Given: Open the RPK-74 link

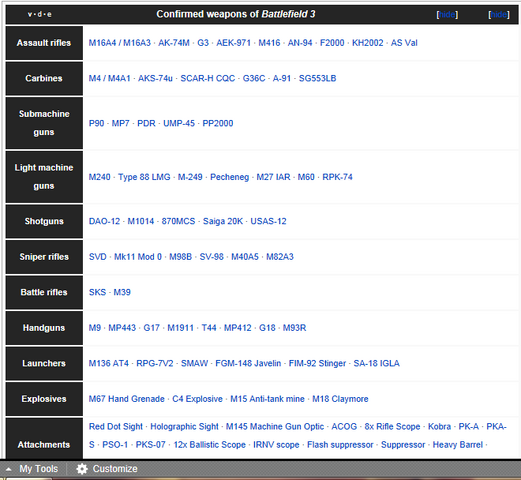Looking at the screenshot, I should 337,177.
